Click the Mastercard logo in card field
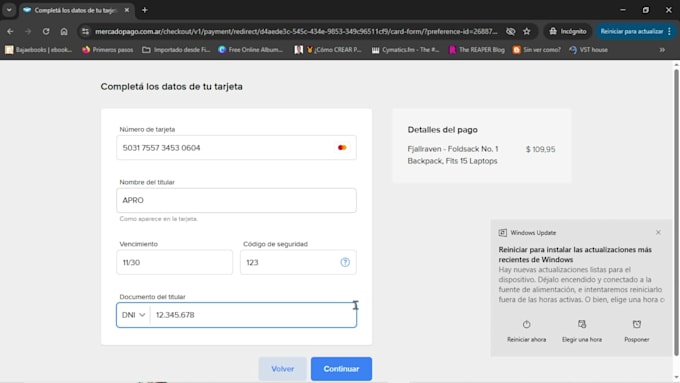680x383 pixels. click(x=342, y=147)
